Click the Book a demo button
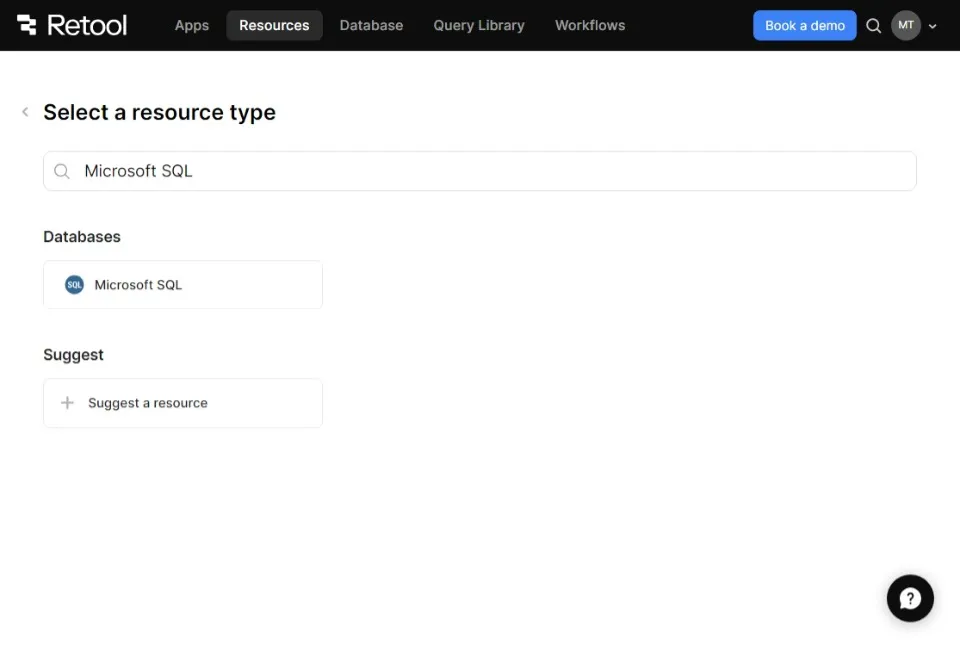 pyautogui.click(x=805, y=25)
